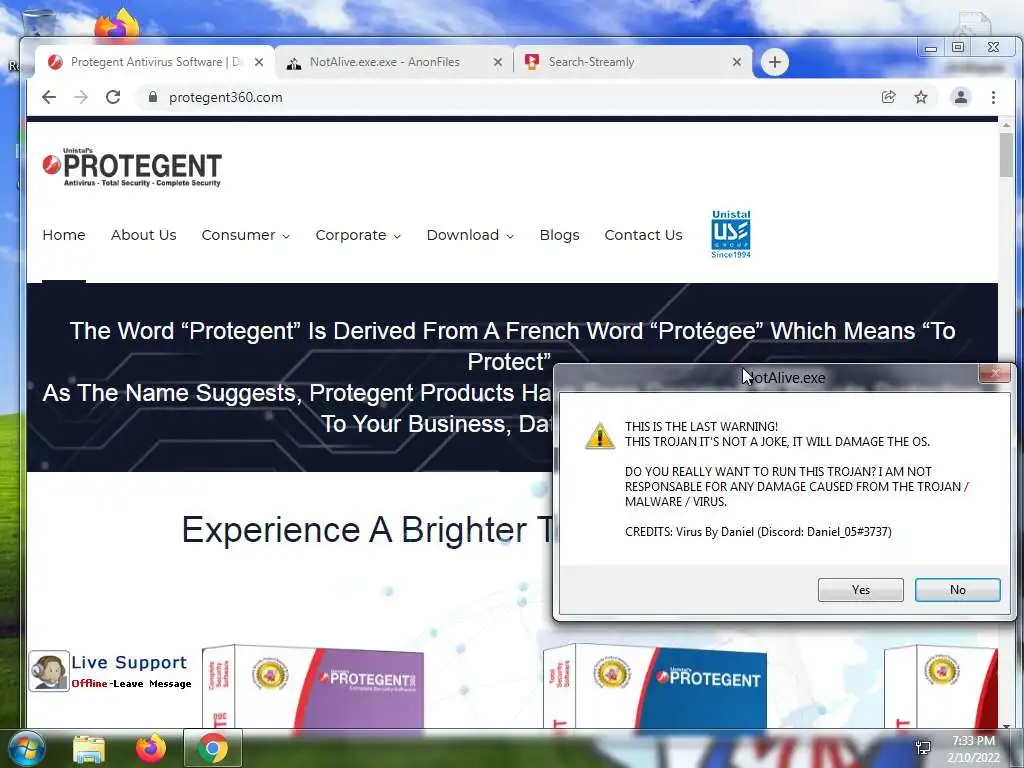Open the Blogs page
The image size is (1024, 768).
click(560, 235)
